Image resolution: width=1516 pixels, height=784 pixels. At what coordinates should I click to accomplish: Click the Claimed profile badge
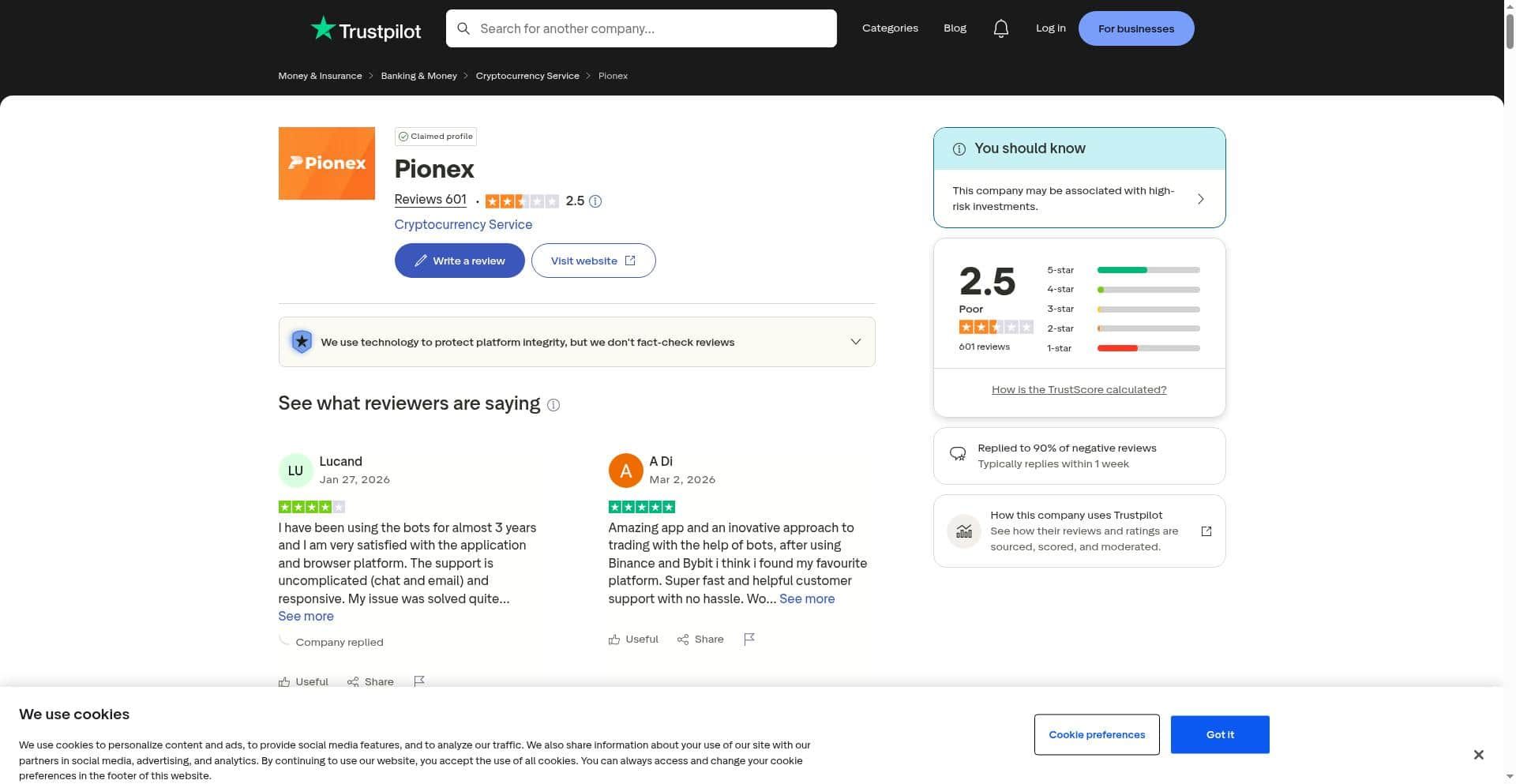pos(436,137)
